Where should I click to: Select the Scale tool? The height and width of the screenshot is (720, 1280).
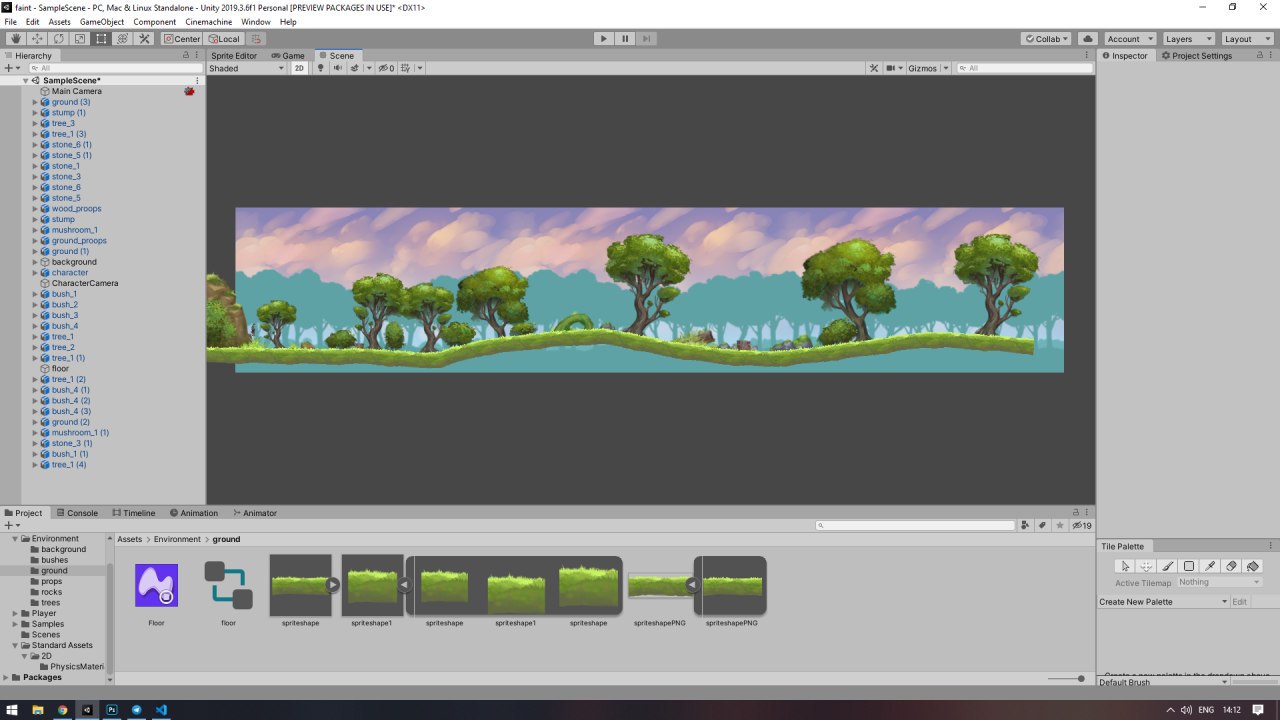click(x=80, y=39)
